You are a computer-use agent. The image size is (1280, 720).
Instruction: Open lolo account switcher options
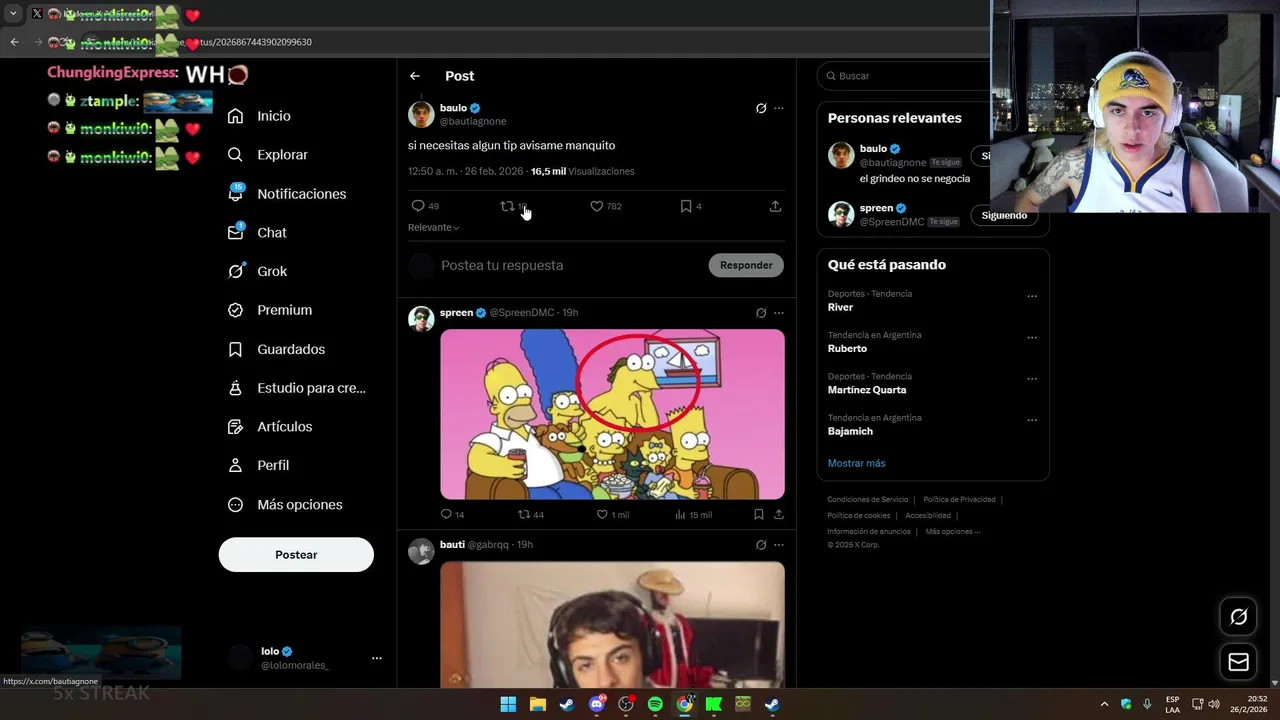tap(377, 658)
